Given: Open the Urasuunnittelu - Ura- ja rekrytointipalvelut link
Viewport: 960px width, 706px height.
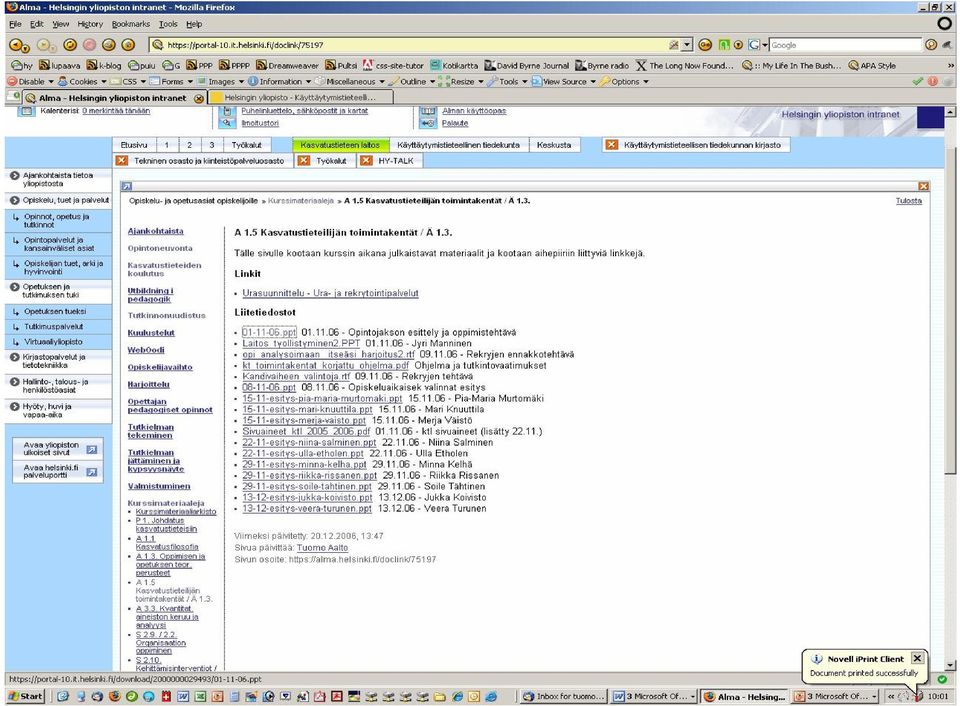Looking at the screenshot, I should point(331,293).
